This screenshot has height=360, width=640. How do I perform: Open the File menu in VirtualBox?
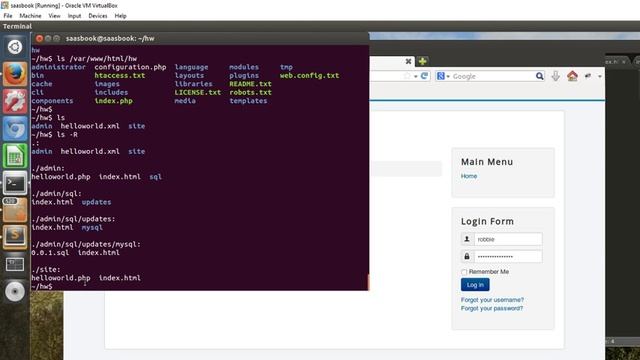point(8,16)
